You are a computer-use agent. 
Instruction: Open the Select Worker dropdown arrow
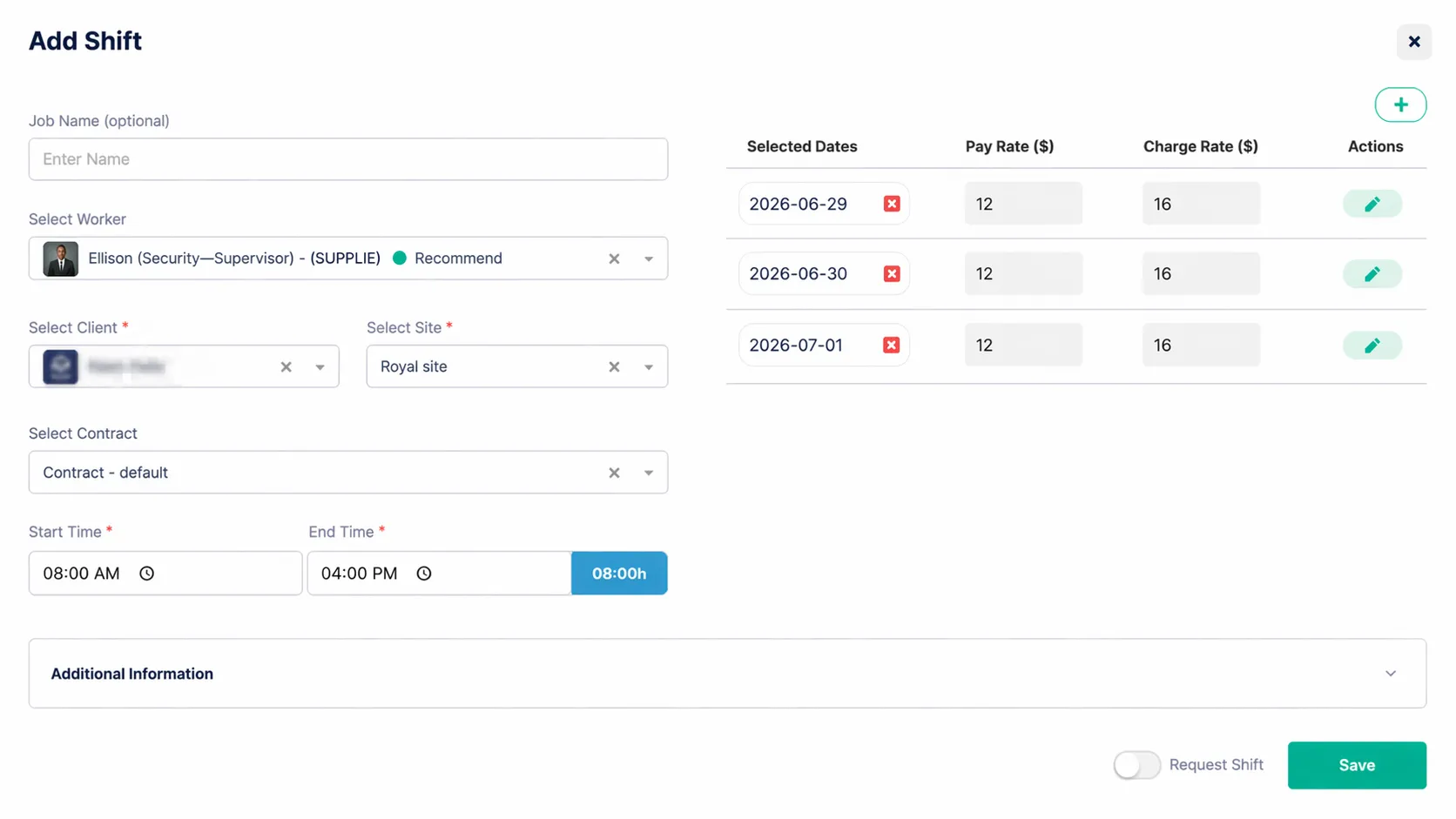pyautogui.click(x=649, y=258)
